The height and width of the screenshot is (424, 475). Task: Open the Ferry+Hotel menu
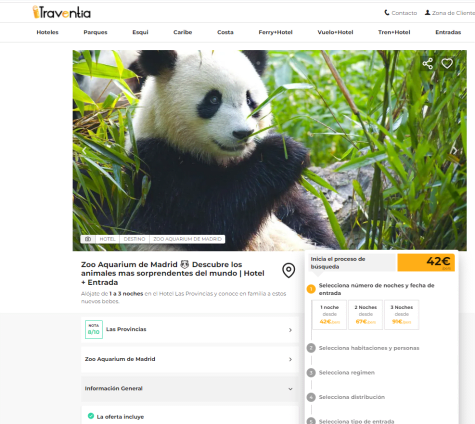pyautogui.click(x=275, y=32)
